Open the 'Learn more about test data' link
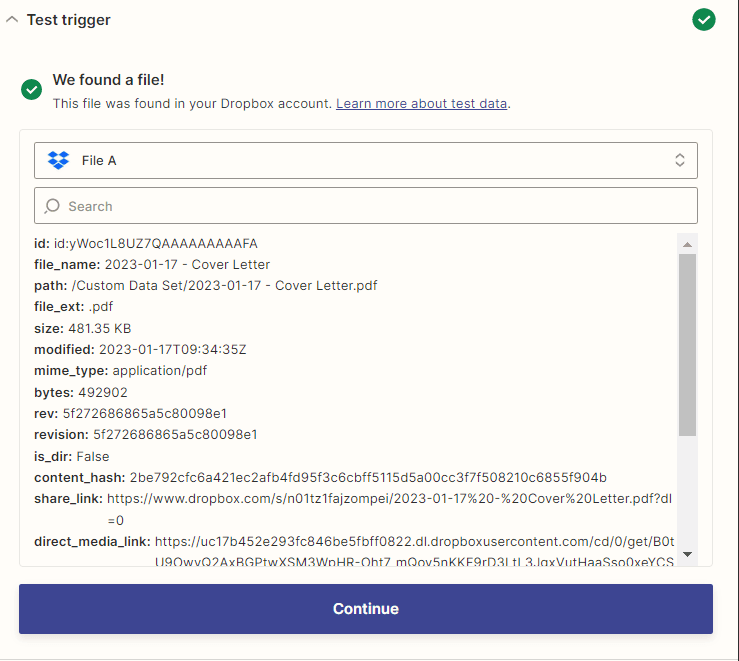 click(x=421, y=103)
